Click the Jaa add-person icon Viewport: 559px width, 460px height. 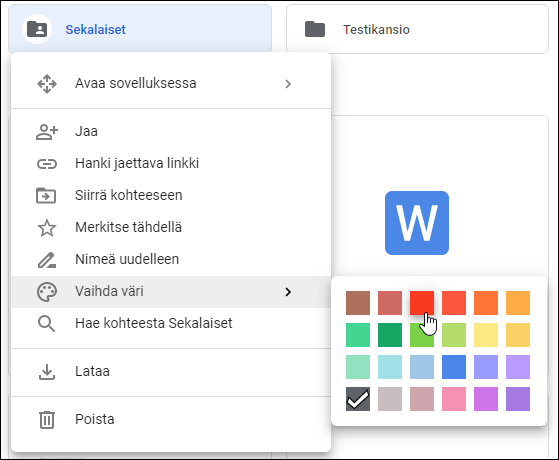(x=47, y=132)
